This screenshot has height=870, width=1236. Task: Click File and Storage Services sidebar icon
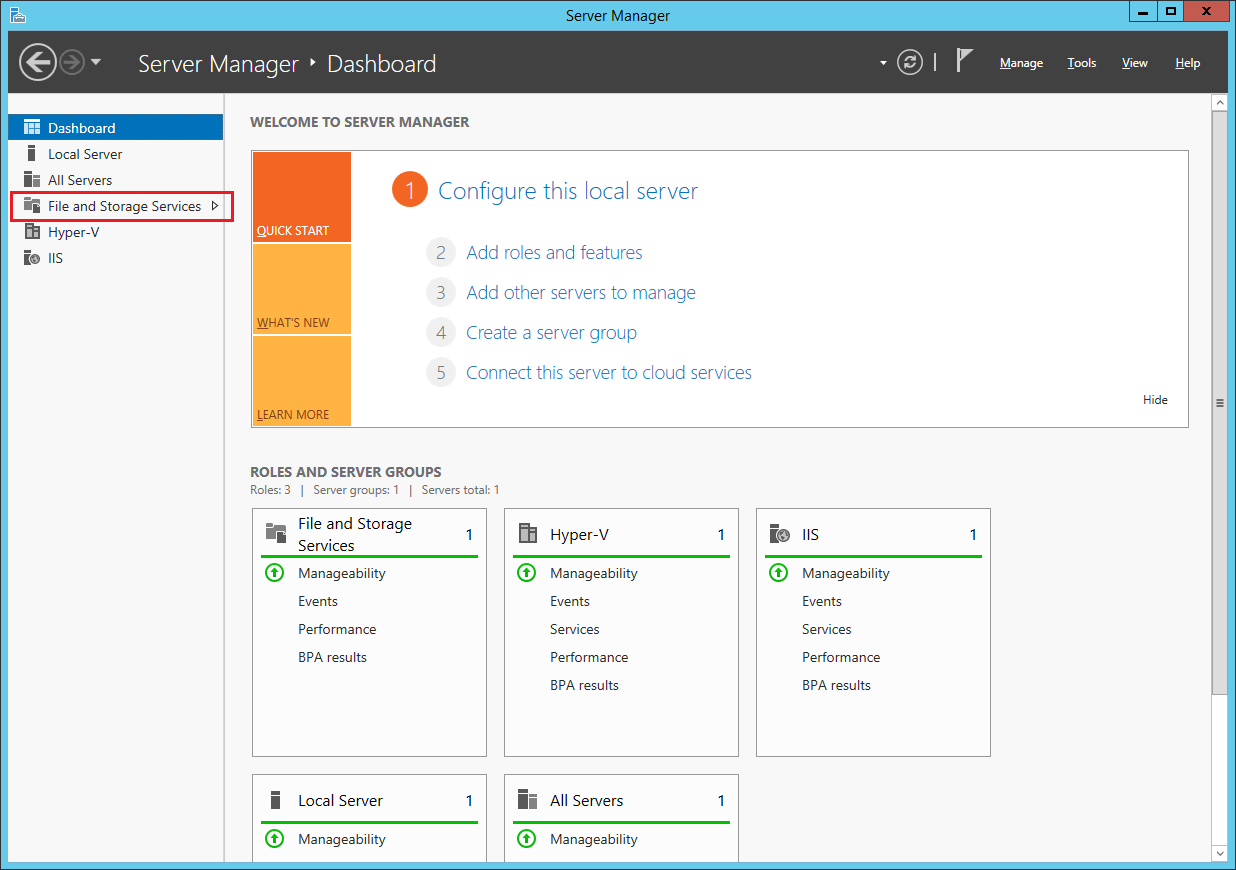pos(31,205)
